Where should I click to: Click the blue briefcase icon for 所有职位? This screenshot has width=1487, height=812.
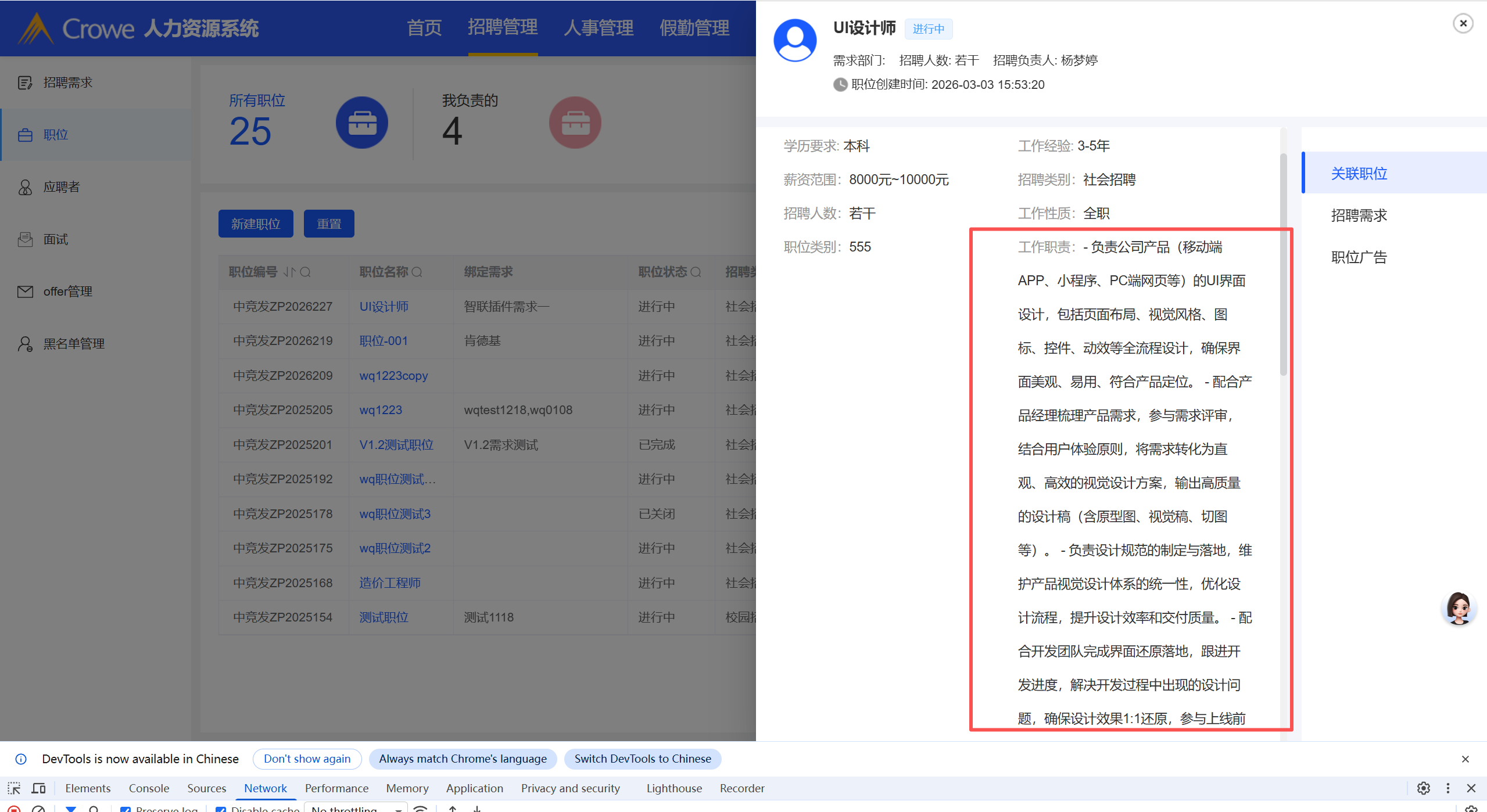[x=361, y=123]
